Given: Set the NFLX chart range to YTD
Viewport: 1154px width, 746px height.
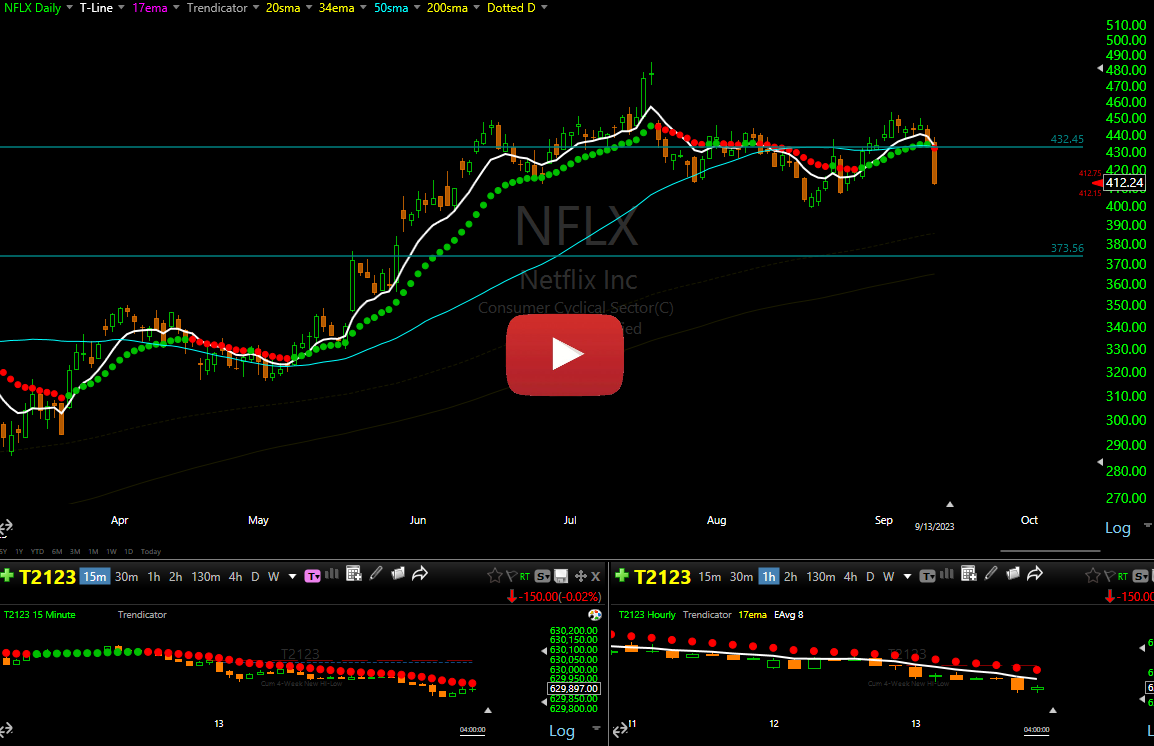Looking at the screenshot, I should tap(38, 551).
